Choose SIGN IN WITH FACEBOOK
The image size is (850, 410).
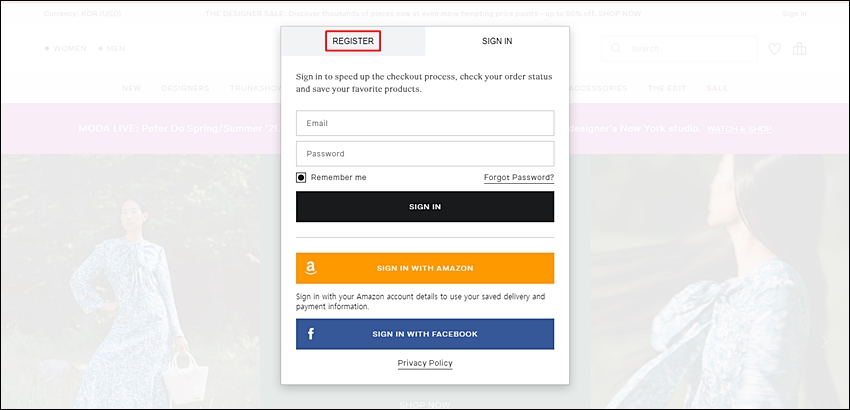click(x=425, y=334)
